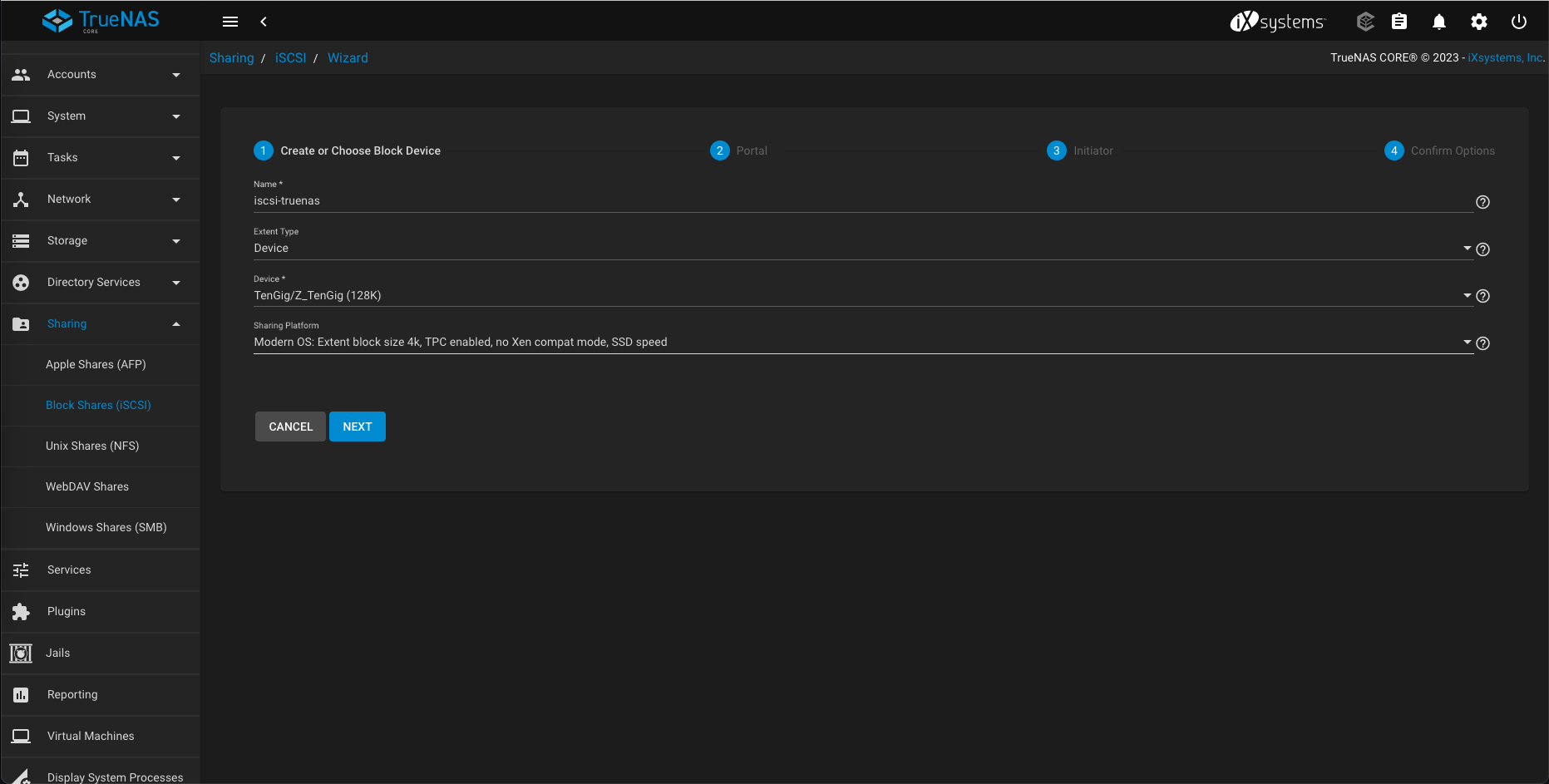The image size is (1549, 784).
Task: Expand the Storage menu in the sidebar
Action: click(x=100, y=241)
